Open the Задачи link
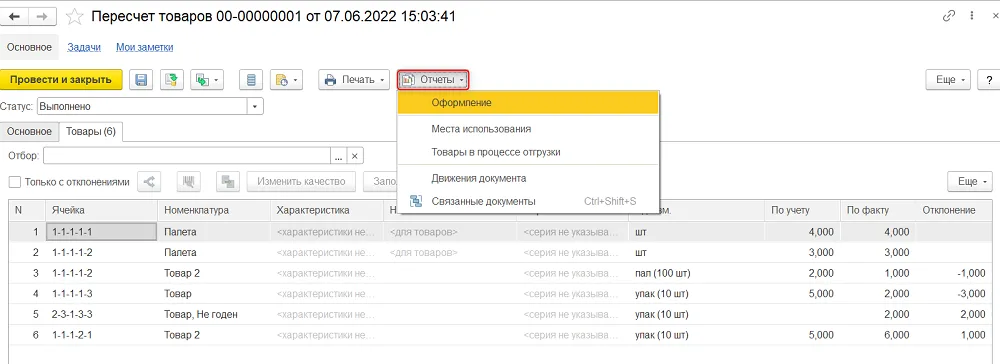 pos(84,47)
